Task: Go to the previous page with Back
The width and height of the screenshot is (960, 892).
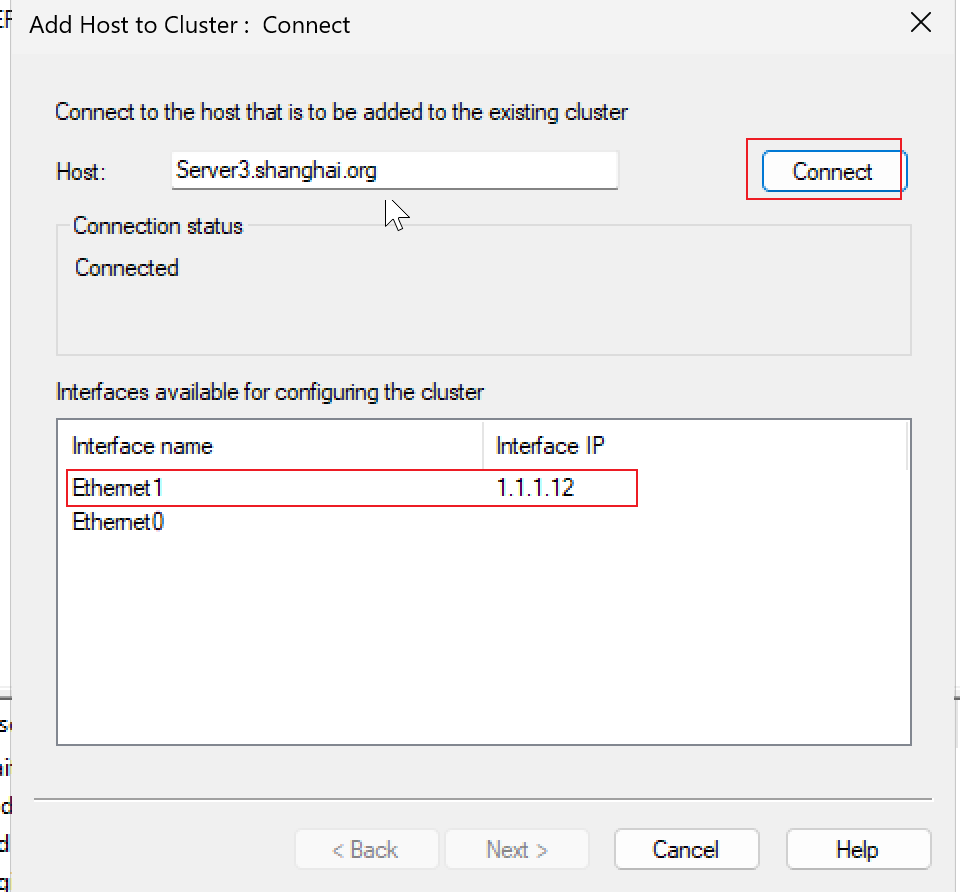Action: pos(366,849)
